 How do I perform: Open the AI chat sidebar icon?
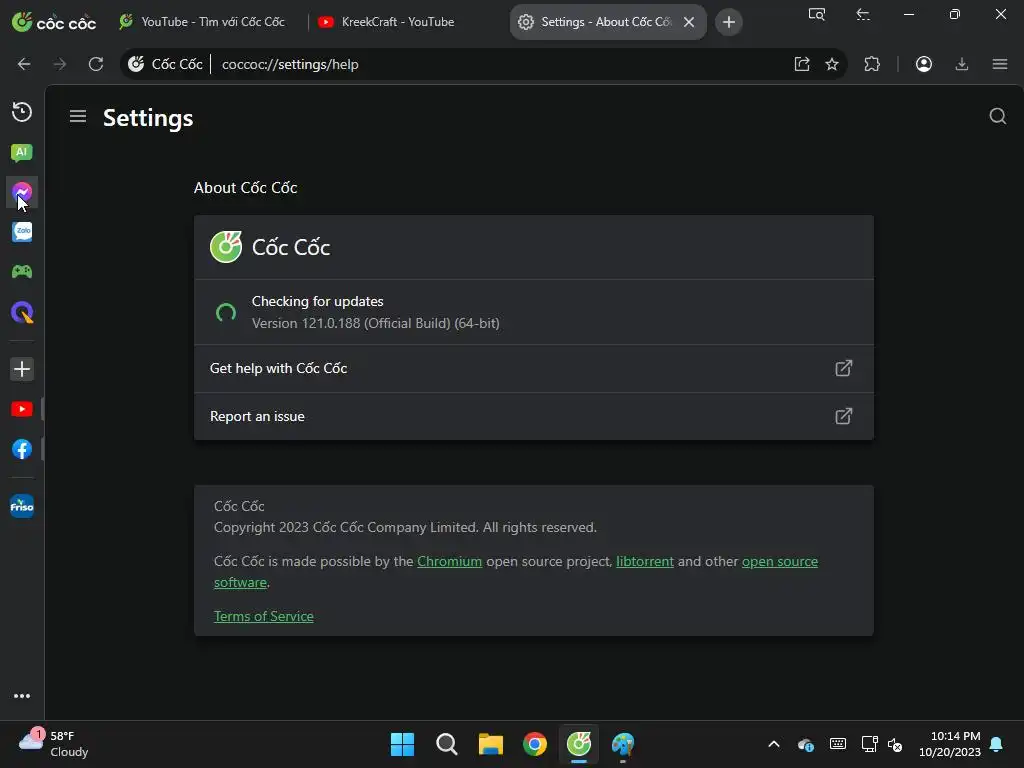click(x=22, y=153)
